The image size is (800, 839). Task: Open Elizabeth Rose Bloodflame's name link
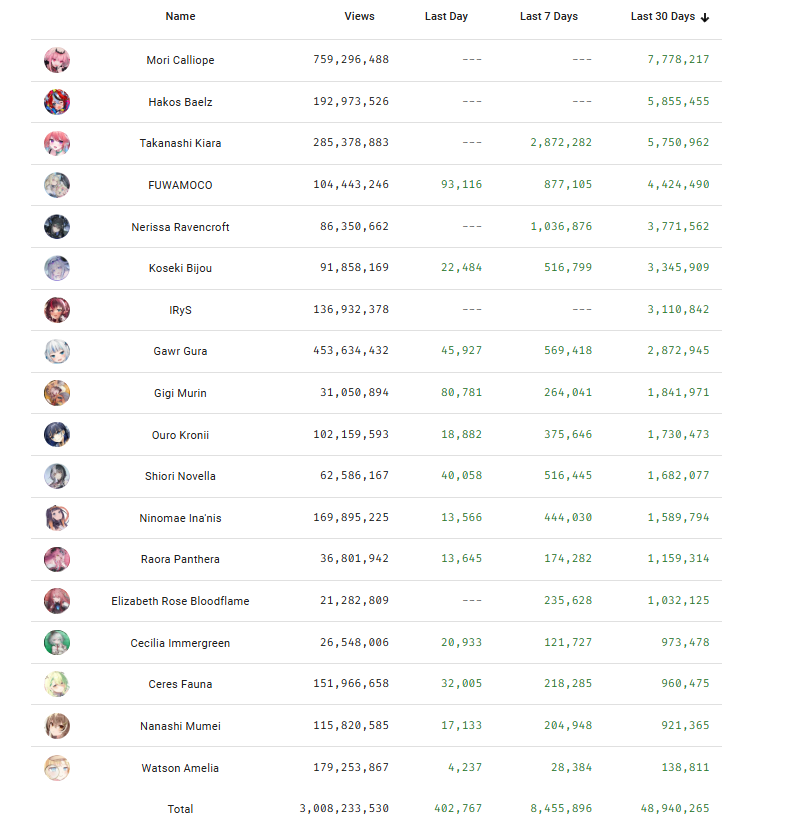(180, 601)
